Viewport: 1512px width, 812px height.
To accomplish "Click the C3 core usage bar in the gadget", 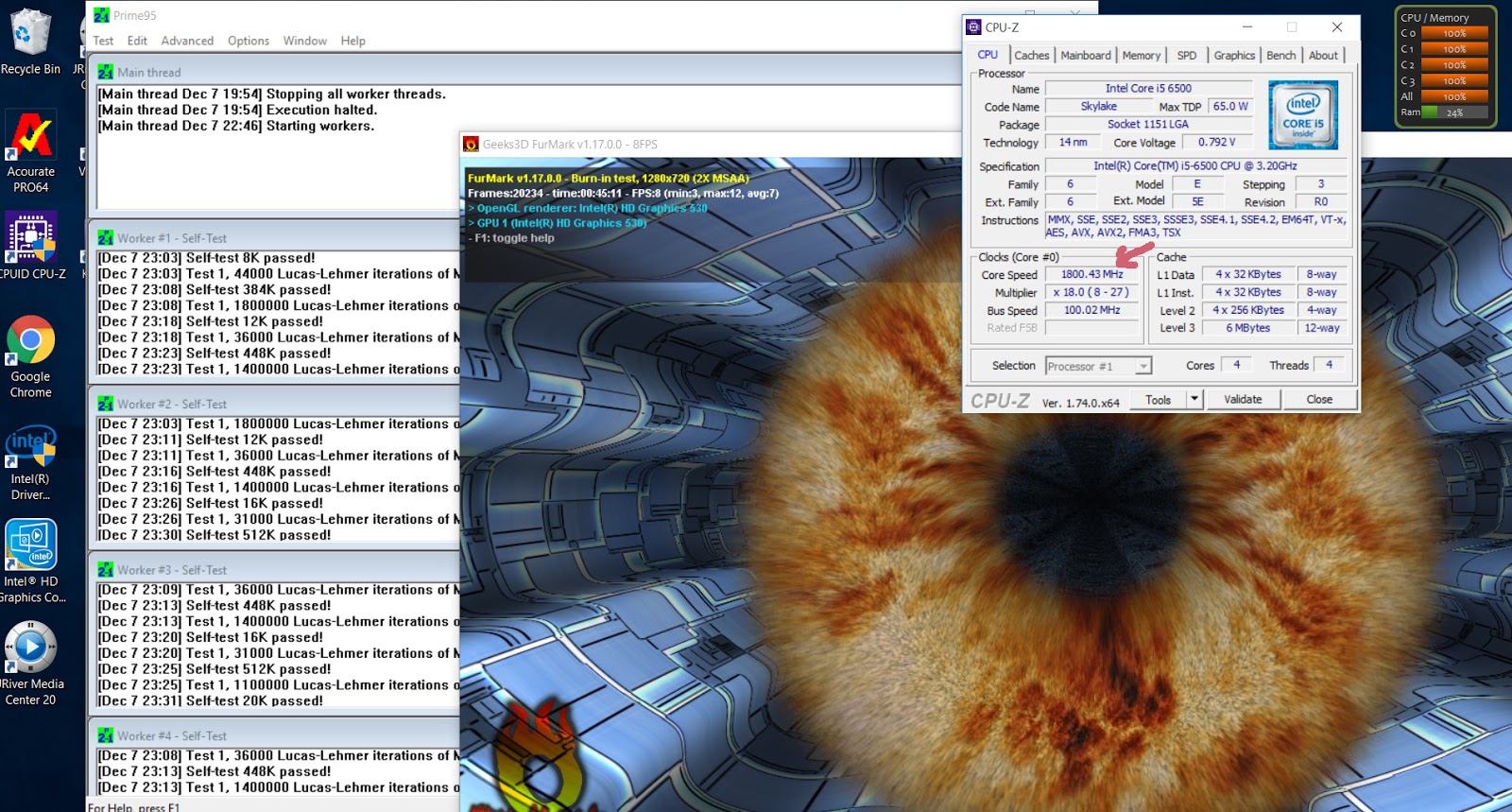I will click(1453, 81).
